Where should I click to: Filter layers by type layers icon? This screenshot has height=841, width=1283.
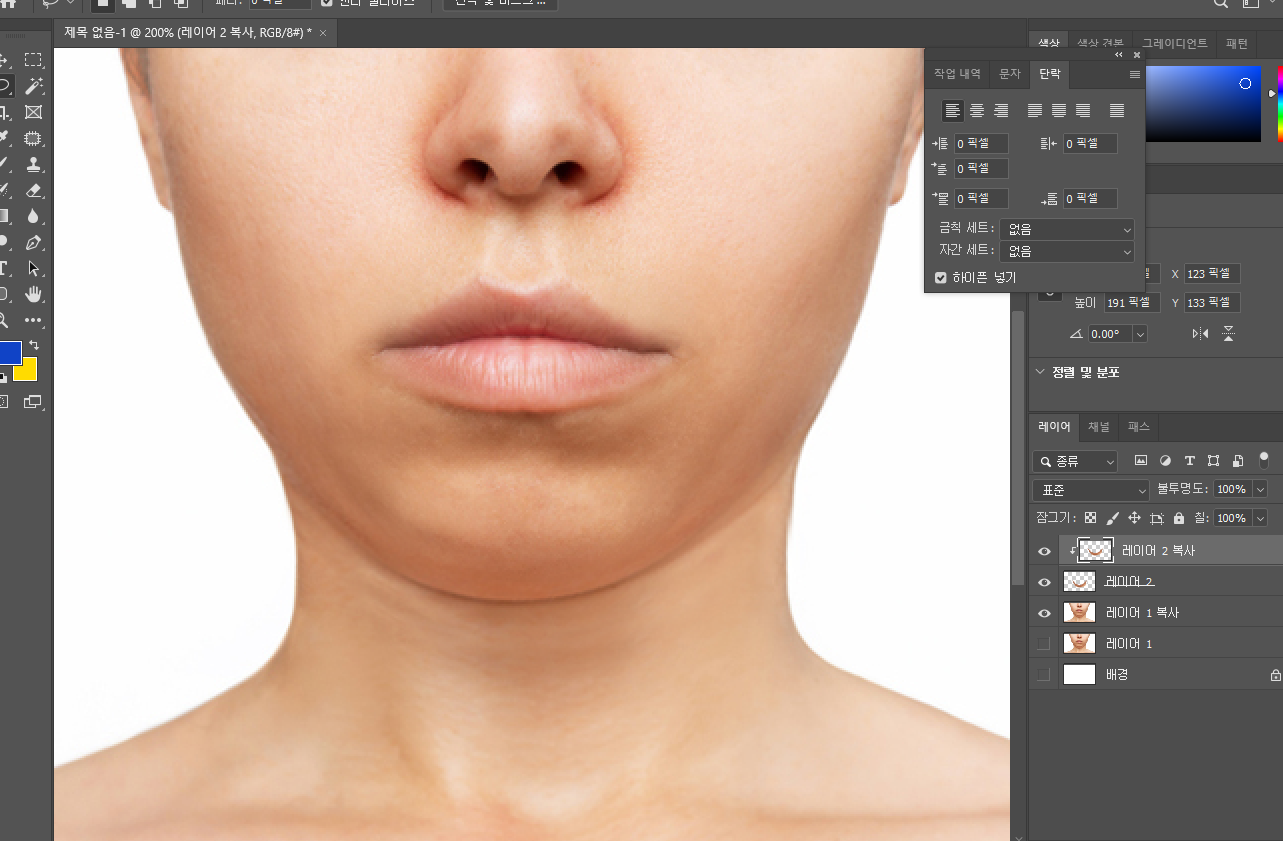pyautogui.click(x=1189, y=461)
